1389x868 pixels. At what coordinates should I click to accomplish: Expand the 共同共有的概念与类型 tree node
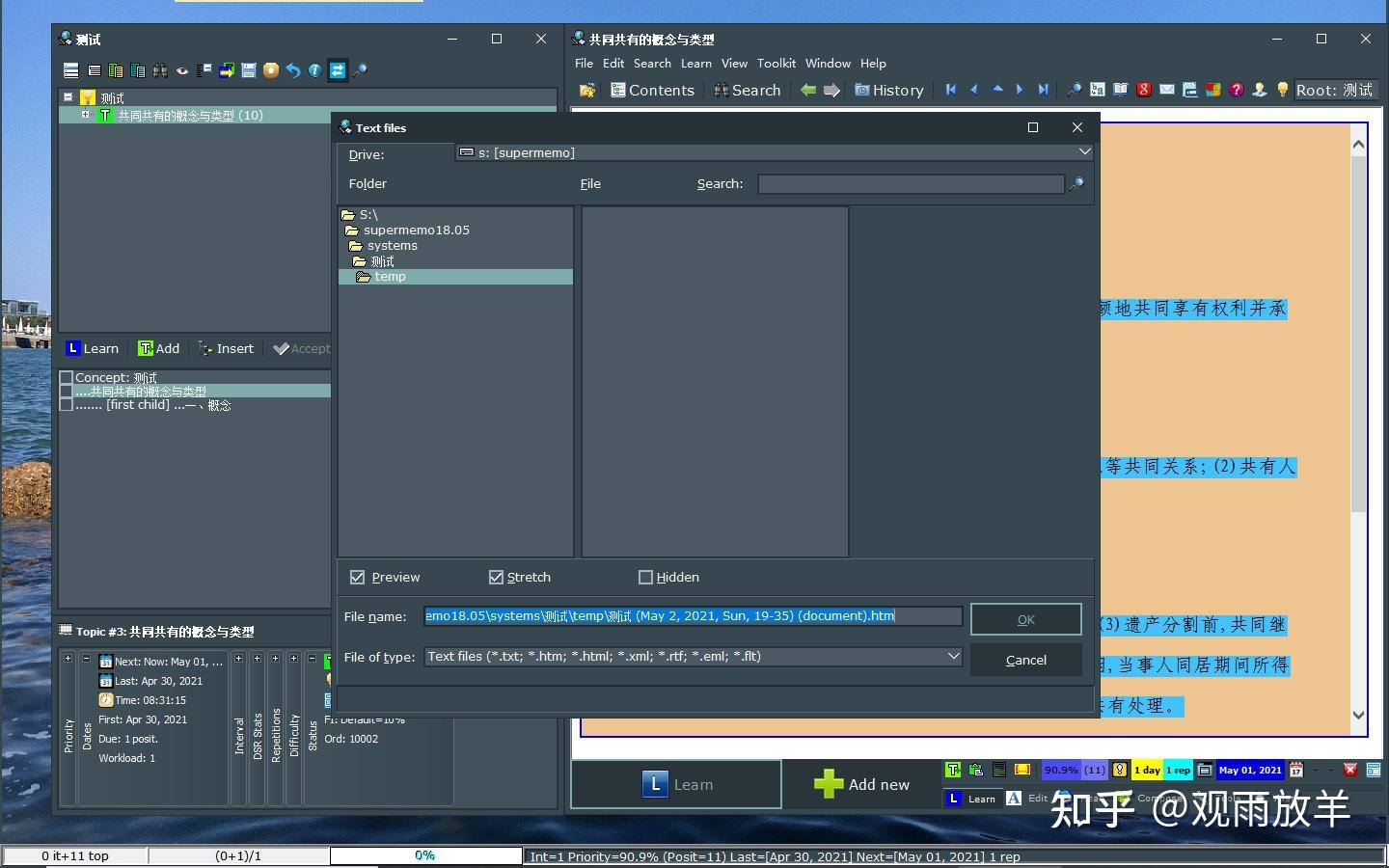point(86,115)
